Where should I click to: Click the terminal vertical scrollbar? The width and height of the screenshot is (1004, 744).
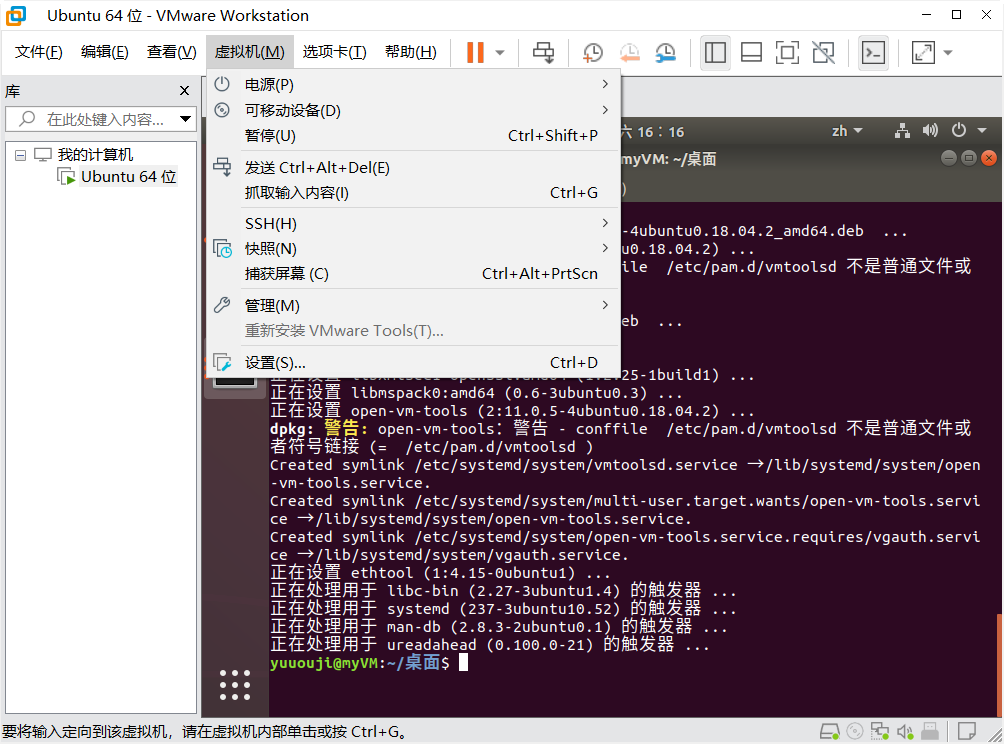1000,665
